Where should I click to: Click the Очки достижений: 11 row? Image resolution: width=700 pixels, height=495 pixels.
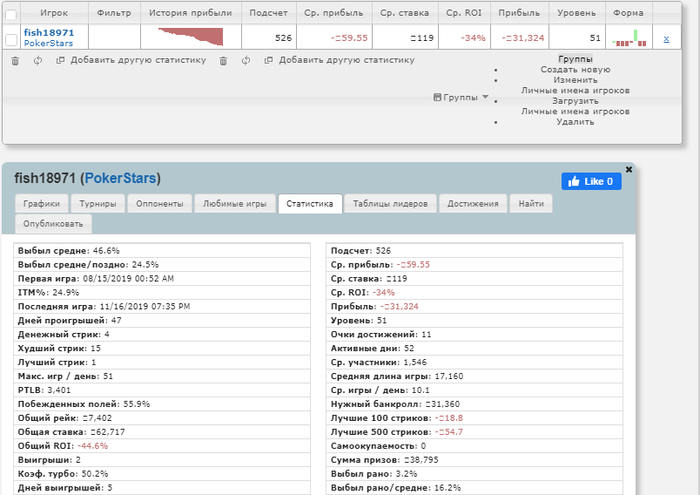point(475,334)
